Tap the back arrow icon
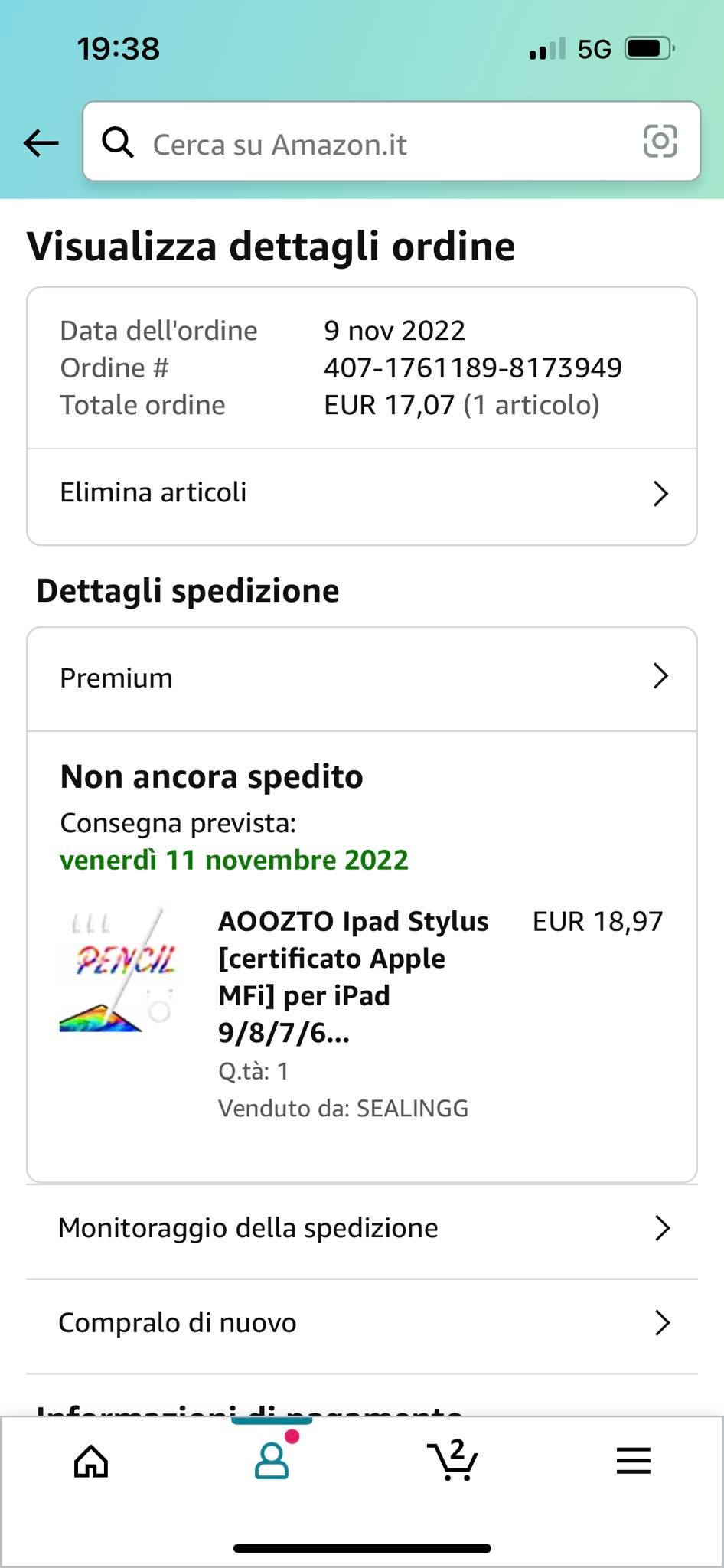This screenshot has height=1568, width=724. (x=41, y=142)
